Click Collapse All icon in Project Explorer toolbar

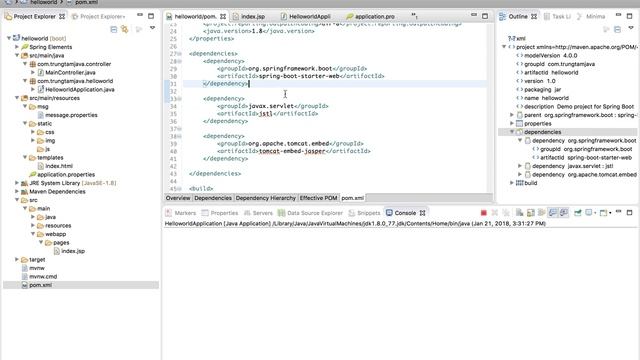pos(114,29)
